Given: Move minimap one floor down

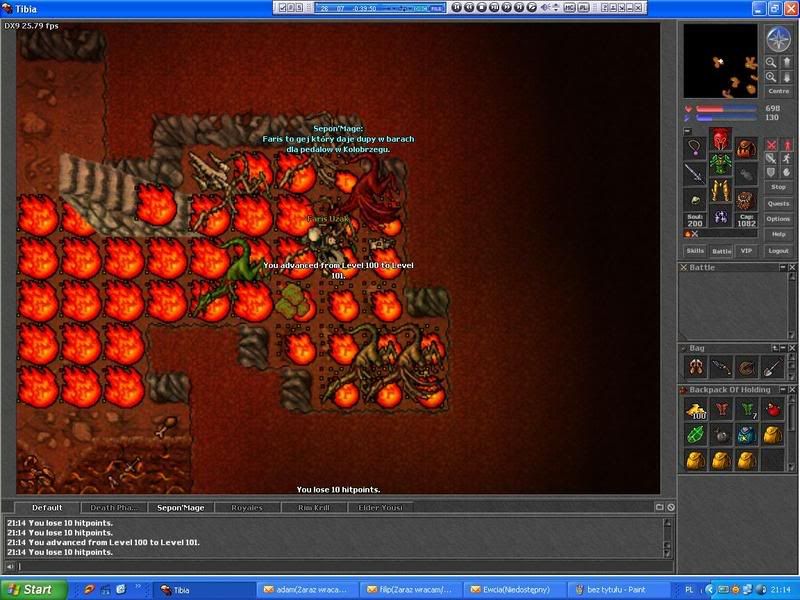Looking at the screenshot, I should click(786, 77).
